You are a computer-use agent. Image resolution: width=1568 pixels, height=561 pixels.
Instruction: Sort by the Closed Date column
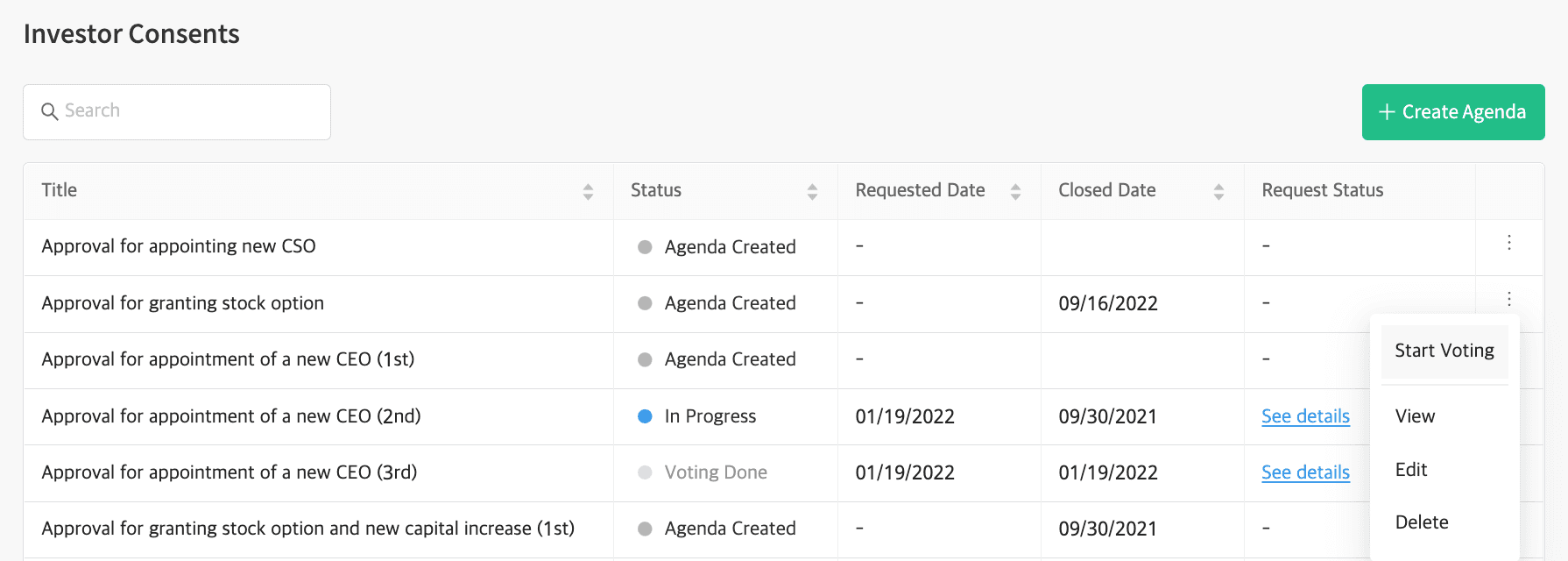point(1218,191)
